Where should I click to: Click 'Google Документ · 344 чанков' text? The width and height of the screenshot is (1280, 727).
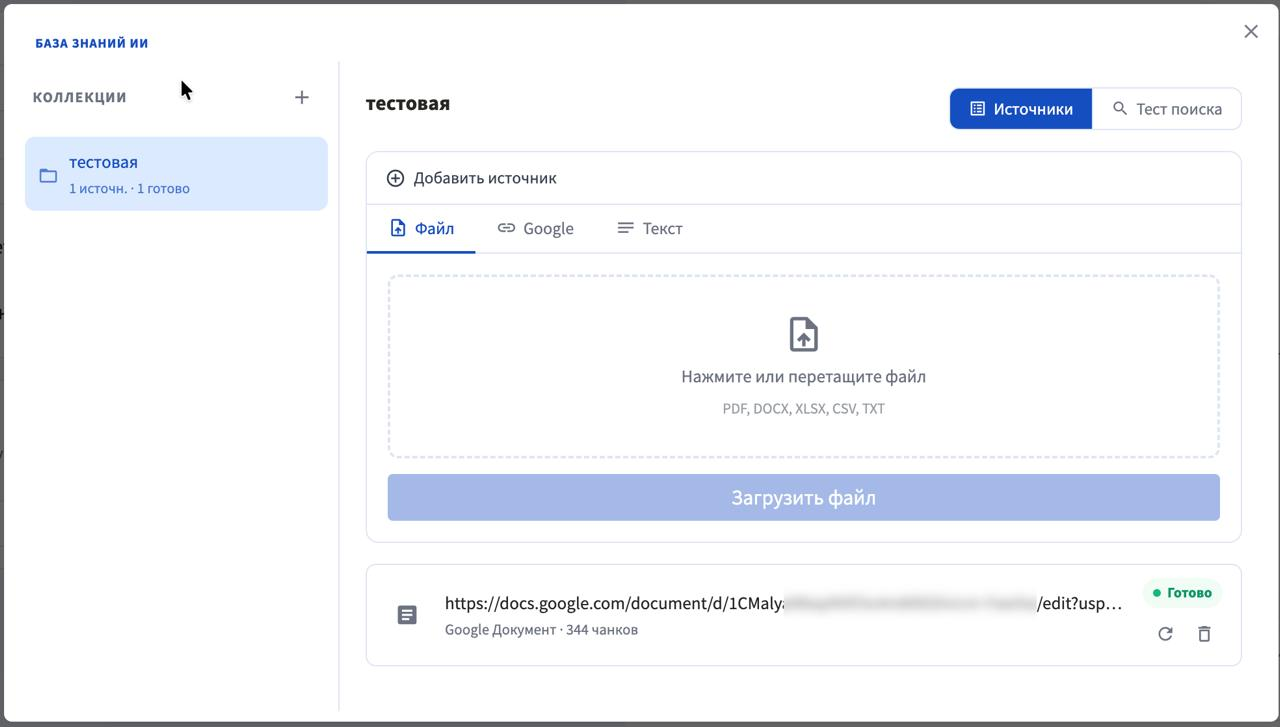tap(541, 630)
